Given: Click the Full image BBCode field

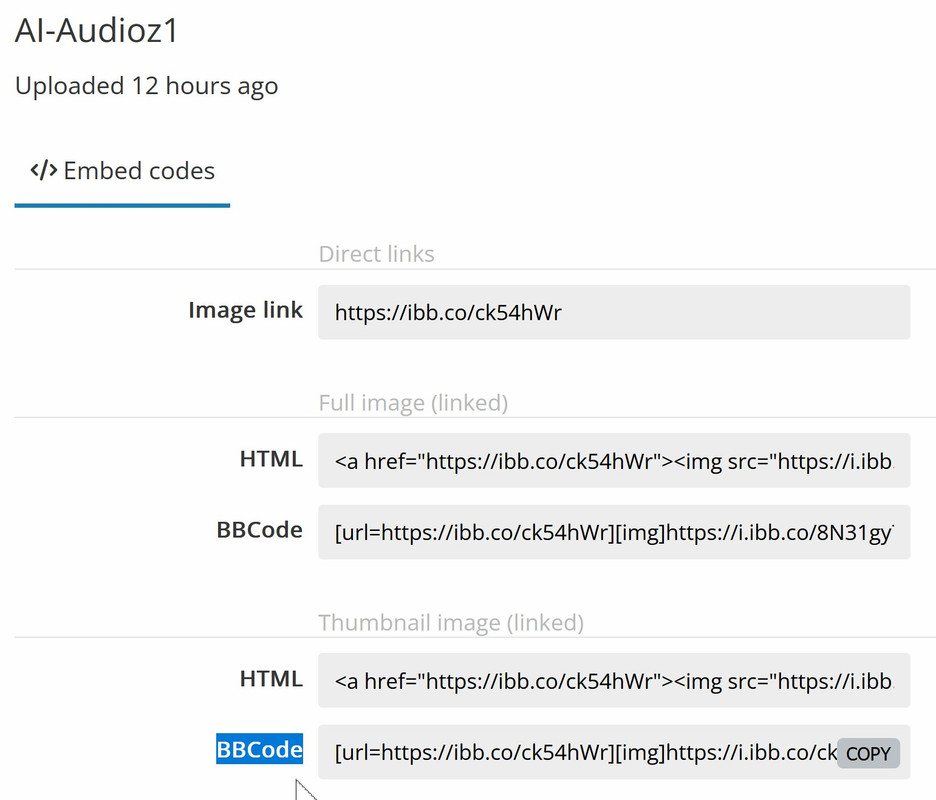Looking at the screenshot, I should click(614, 532).
